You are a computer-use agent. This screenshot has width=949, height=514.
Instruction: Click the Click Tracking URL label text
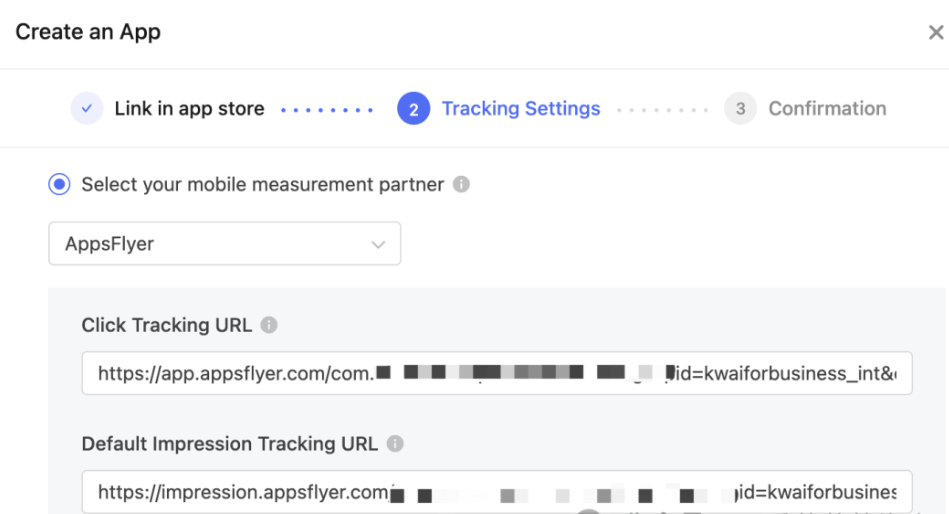[x=167, y=325]
